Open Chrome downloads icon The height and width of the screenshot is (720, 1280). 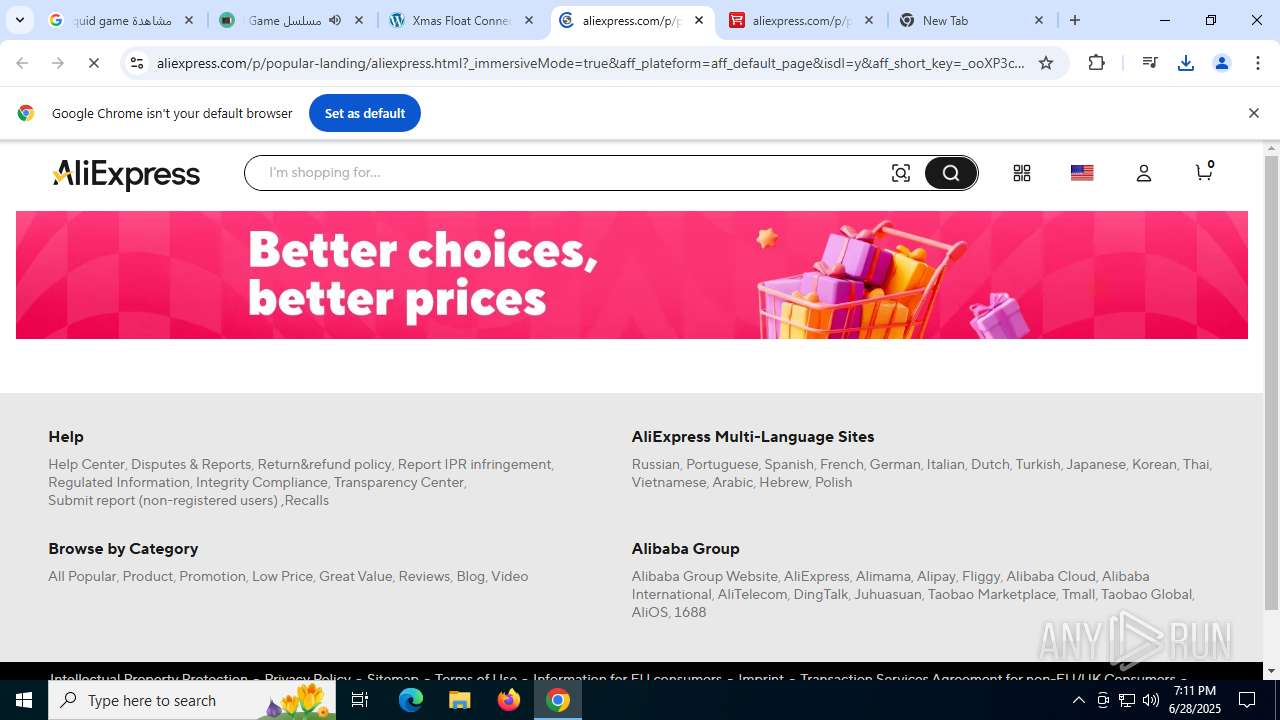[1186, 63]
